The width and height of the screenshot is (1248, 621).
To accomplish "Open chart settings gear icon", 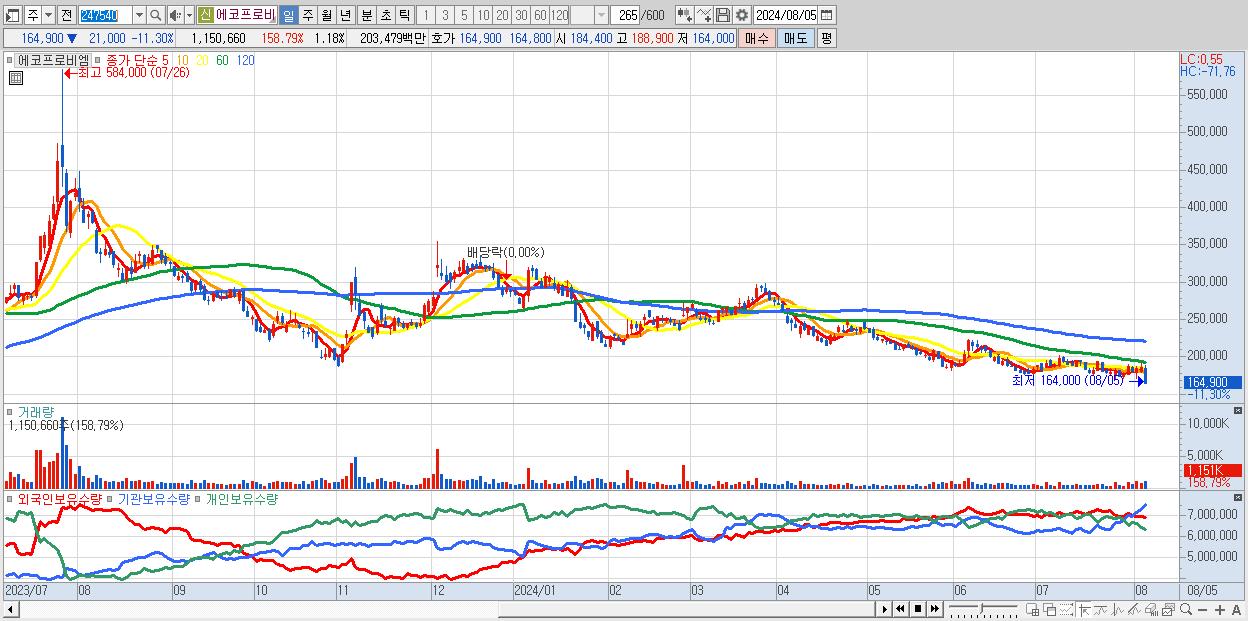I will pyautogui.click(x=742, y=15).
